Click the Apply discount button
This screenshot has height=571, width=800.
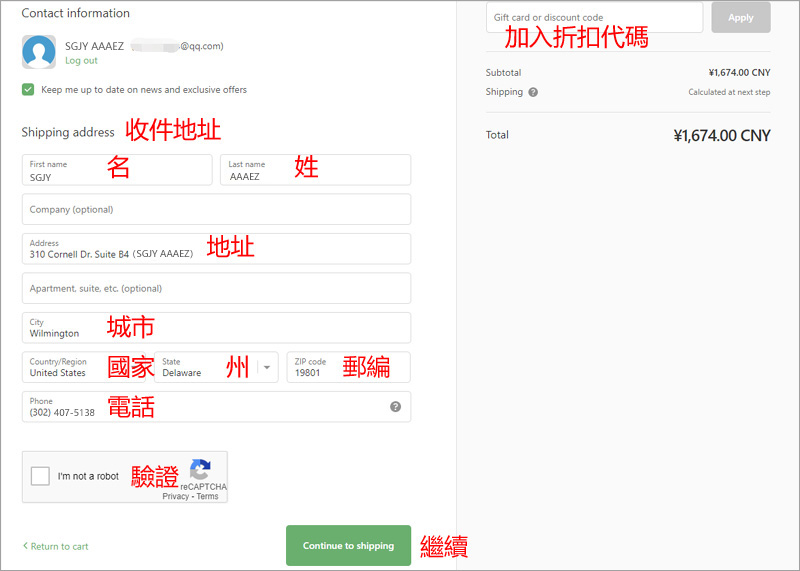(x=740, y=18)
